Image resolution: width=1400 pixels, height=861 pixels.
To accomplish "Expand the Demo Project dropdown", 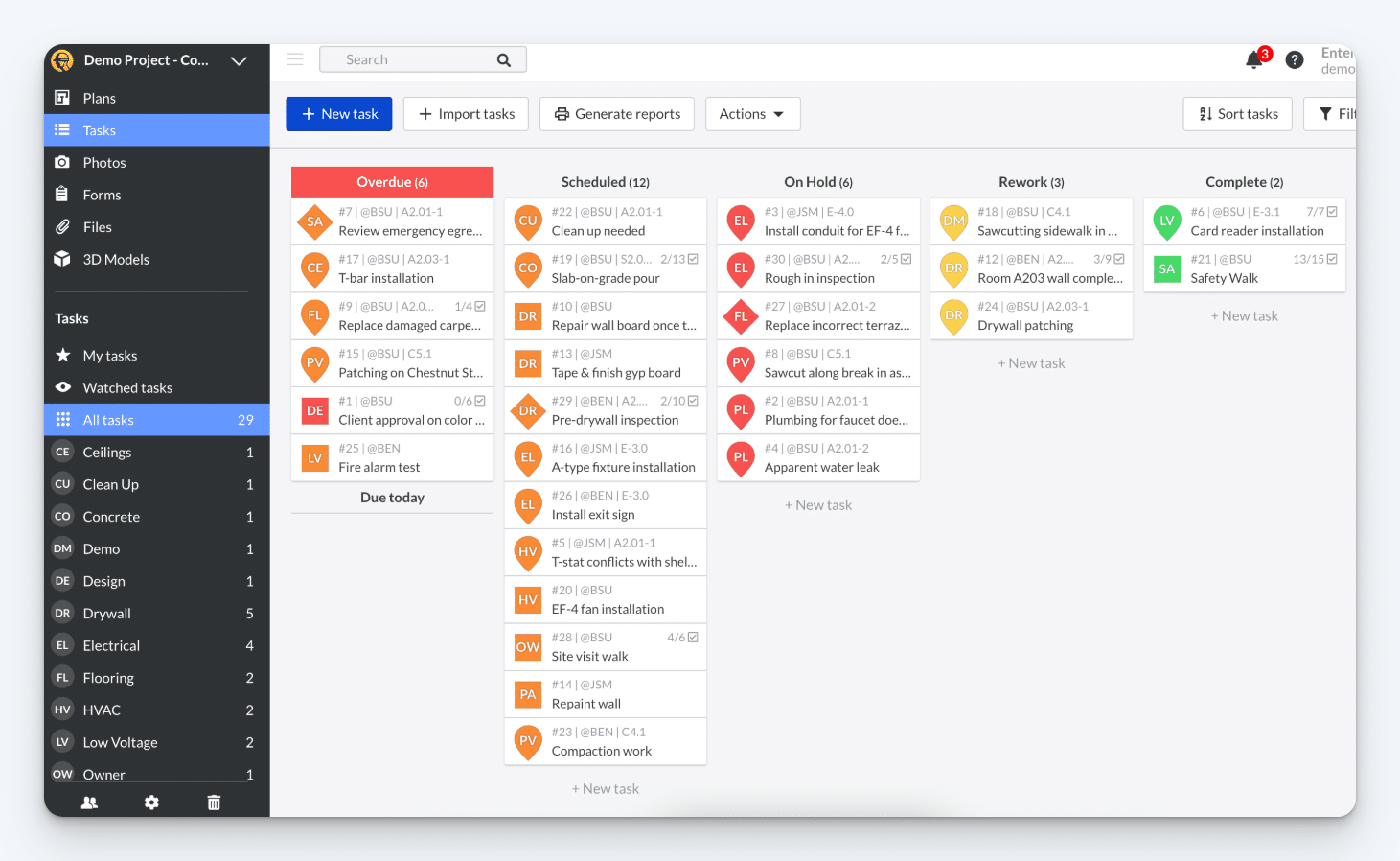I will pos(239,59).
